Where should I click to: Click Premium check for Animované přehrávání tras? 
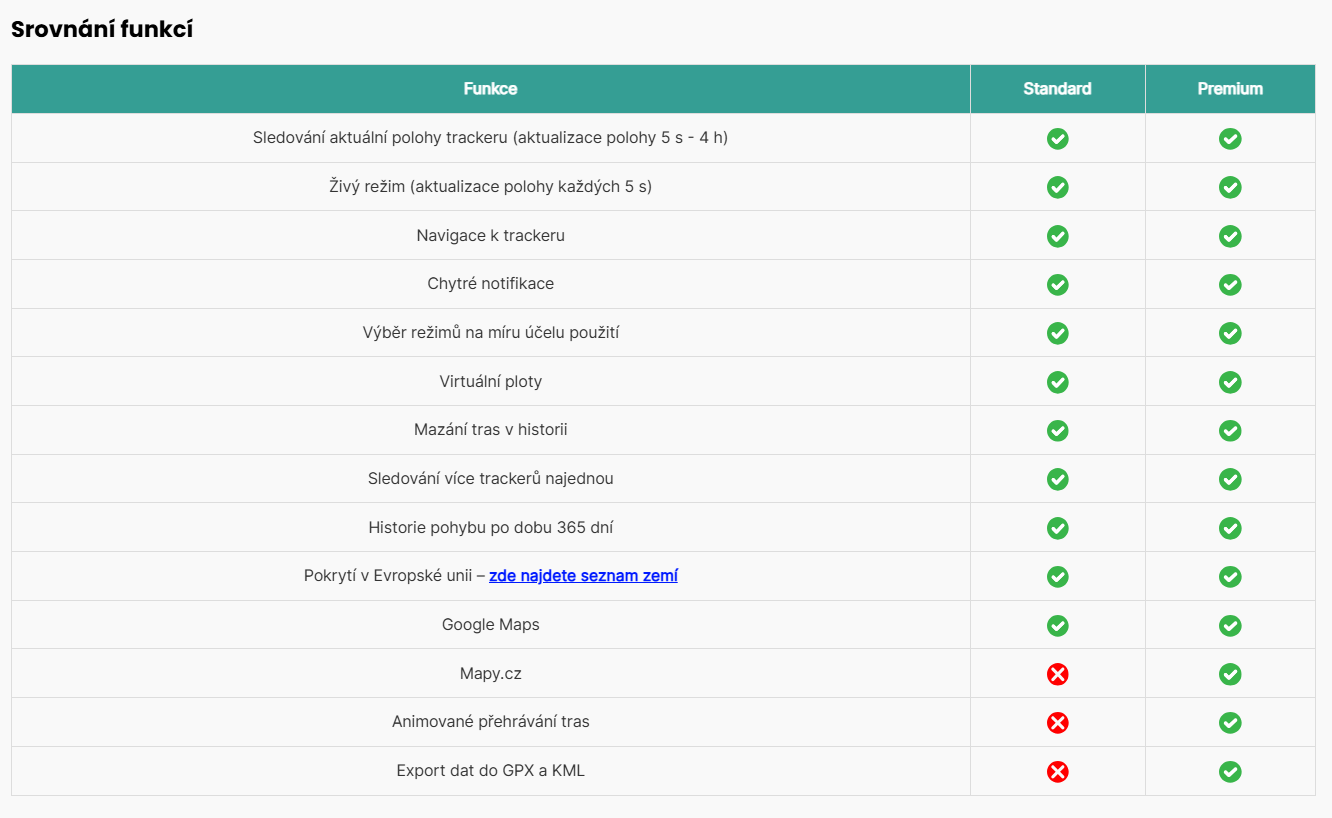1230,722
